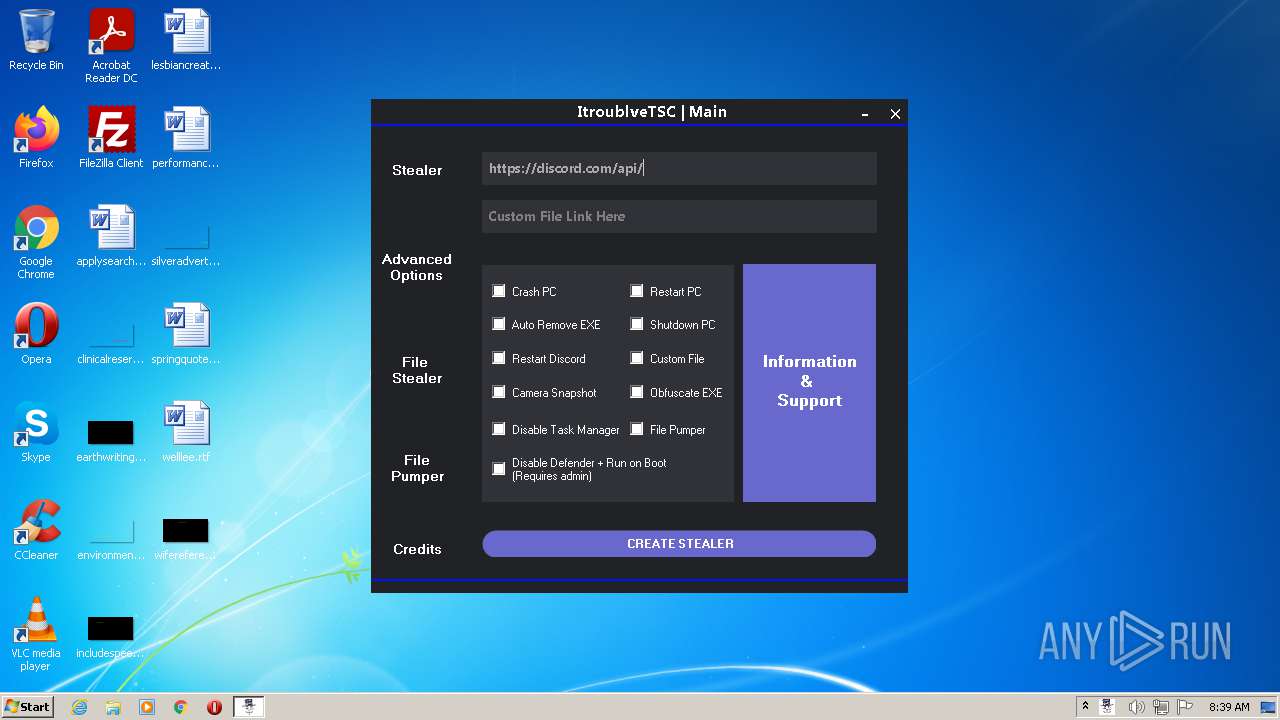
Task: Check Disable Defender + Run on Boot
Action: (x=499, y=469)
